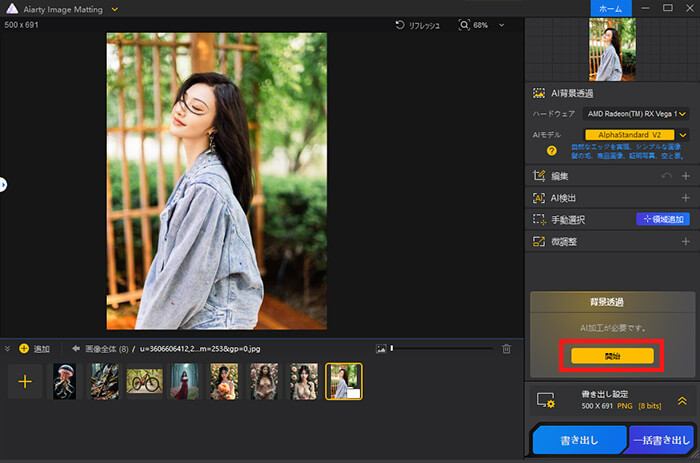The image size is (700, 463).
Task: Click the yellow plus 追加 icon
Action: [x=24, y=349]
